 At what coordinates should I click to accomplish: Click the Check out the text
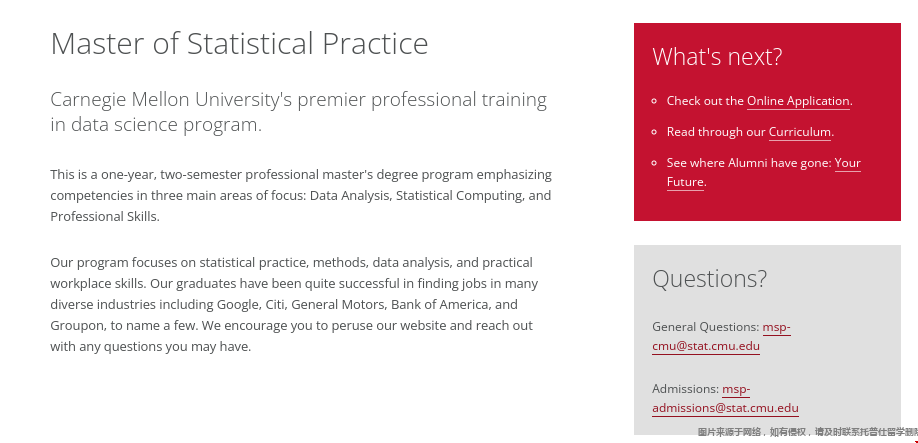click(x=705, y=101)
